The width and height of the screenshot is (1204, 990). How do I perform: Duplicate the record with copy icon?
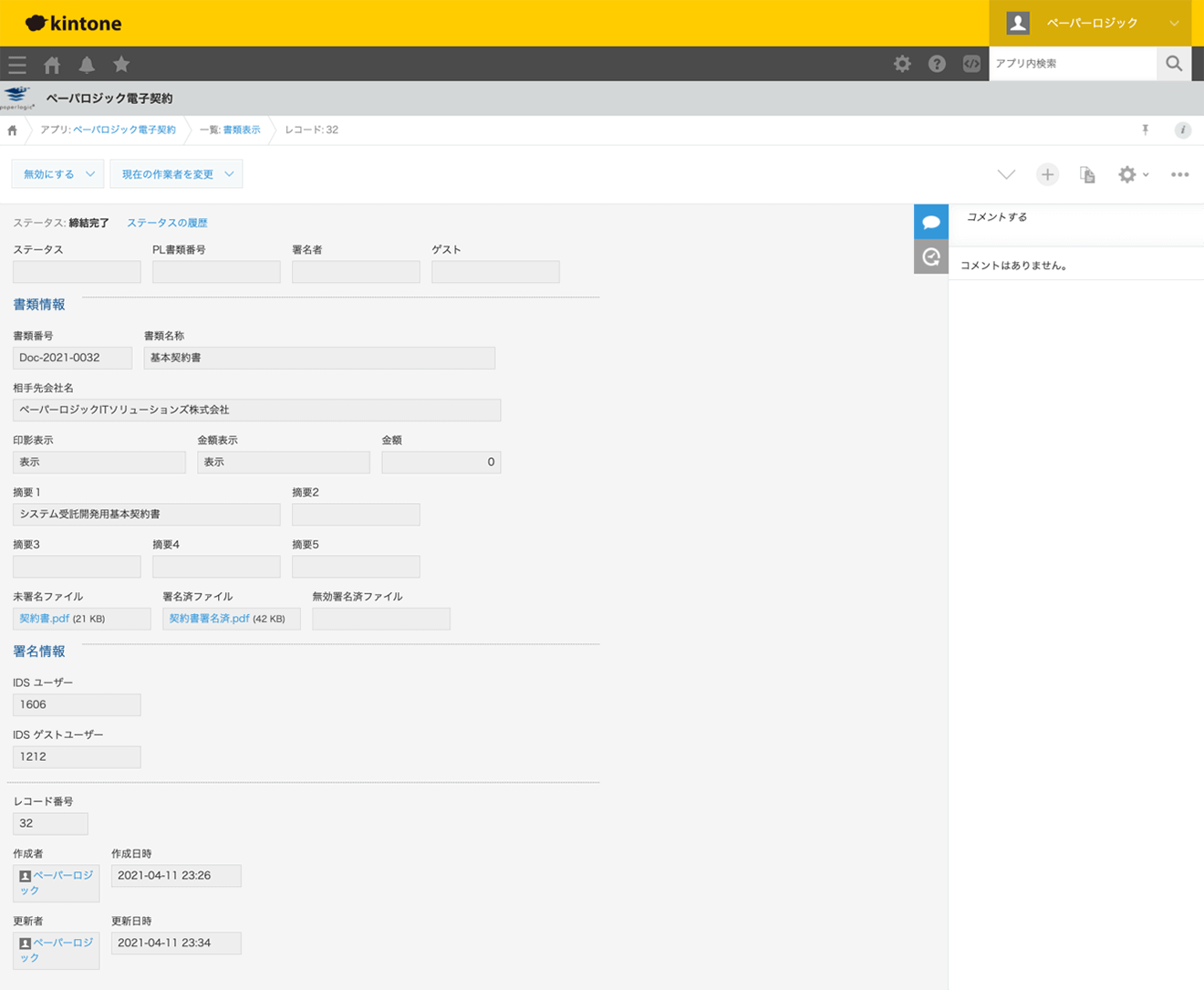pos(1087,174)
